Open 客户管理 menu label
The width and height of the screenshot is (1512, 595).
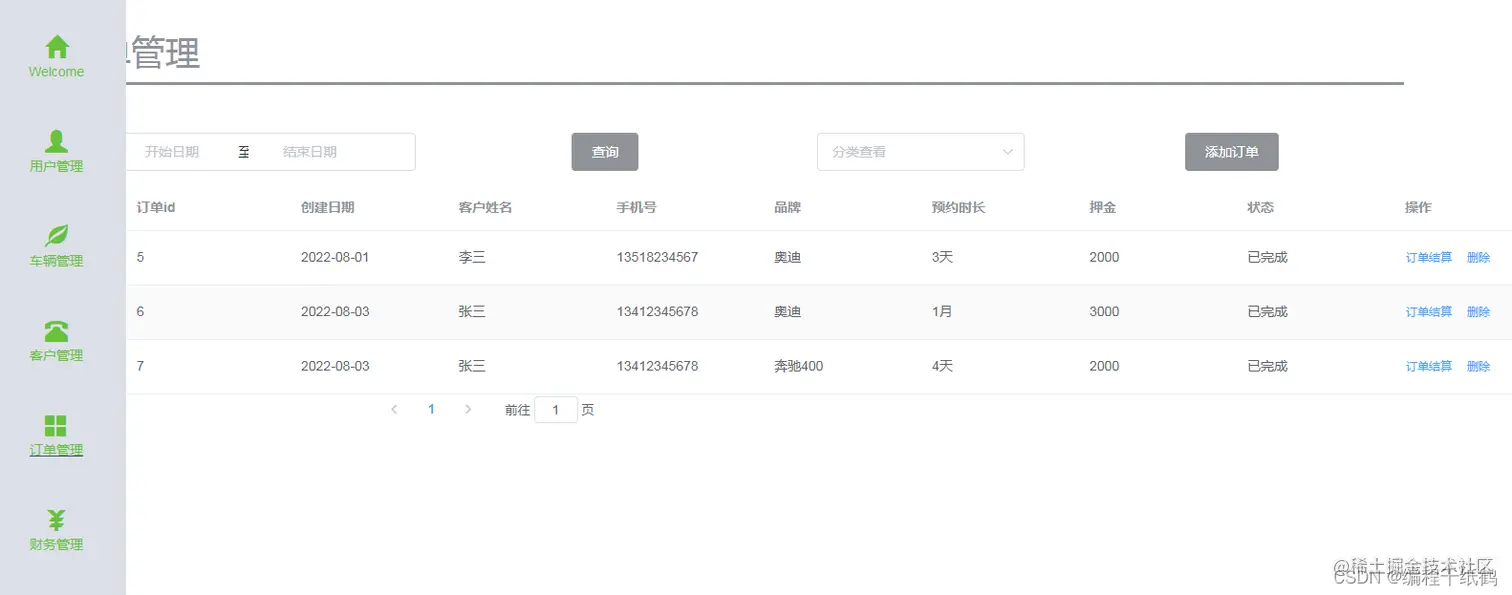click(57, 356)
